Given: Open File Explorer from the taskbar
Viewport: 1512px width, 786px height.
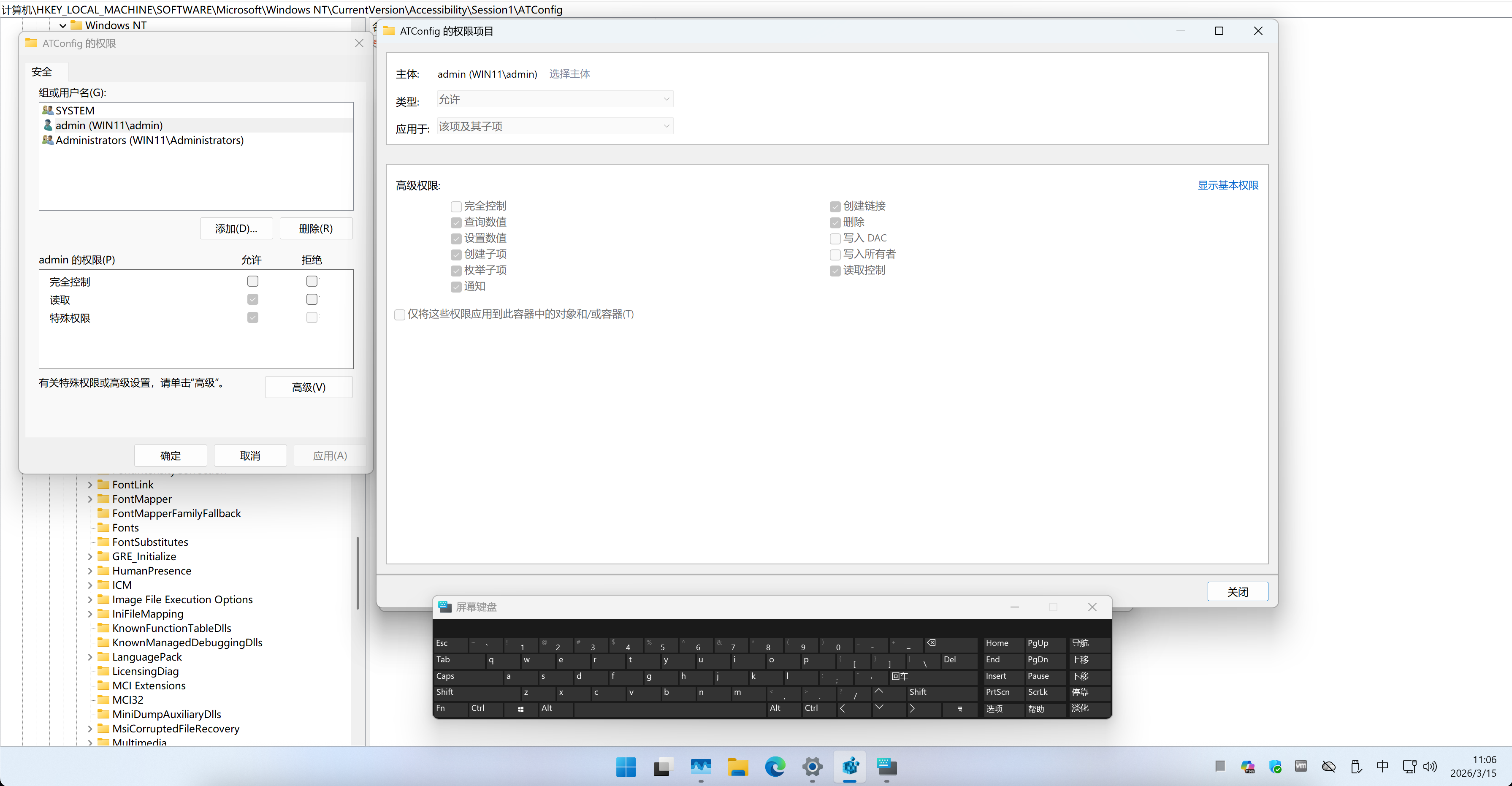Looking at the screenshot, I should (738, 767).
